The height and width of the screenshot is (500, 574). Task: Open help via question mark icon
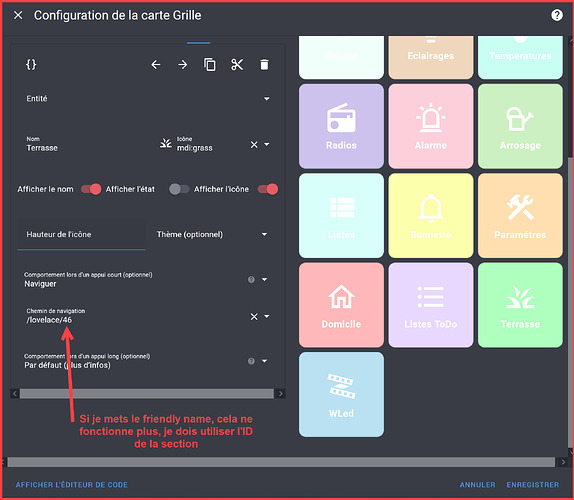(557, 15)
